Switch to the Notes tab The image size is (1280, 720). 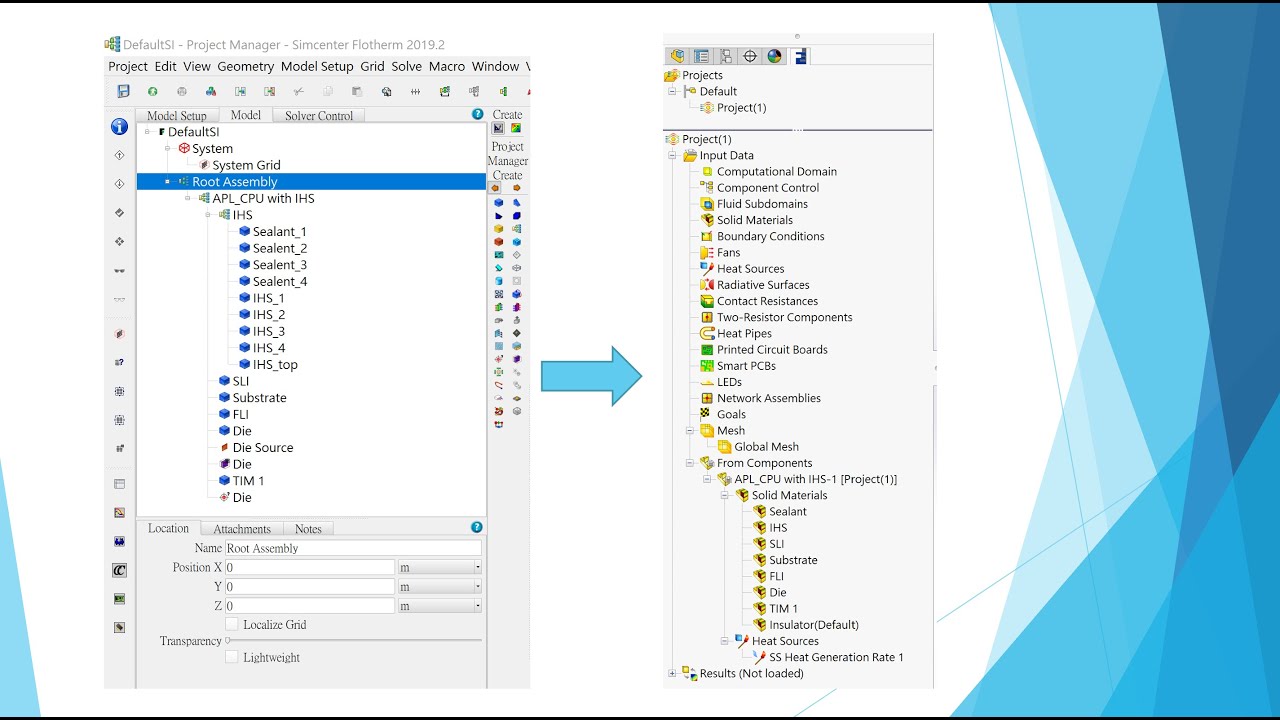308,529
